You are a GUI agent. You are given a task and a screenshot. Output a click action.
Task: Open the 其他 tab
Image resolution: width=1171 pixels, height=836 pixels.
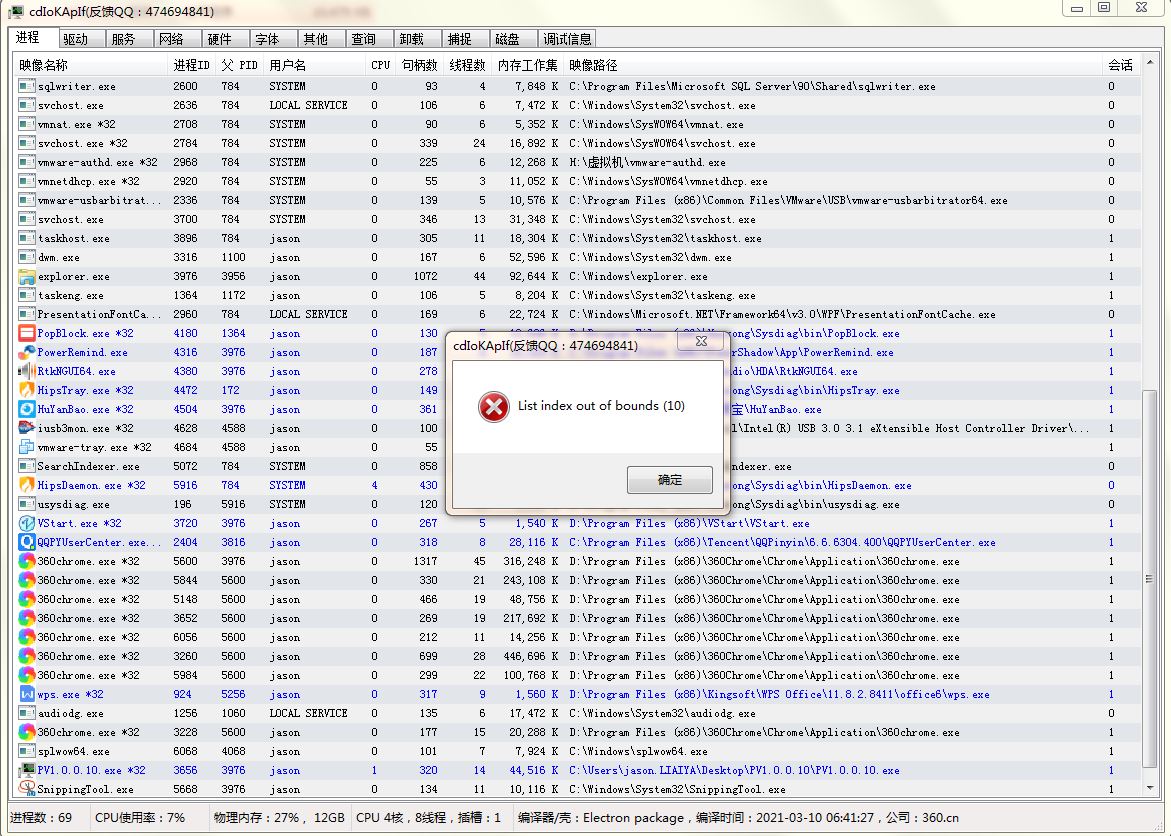321,39
